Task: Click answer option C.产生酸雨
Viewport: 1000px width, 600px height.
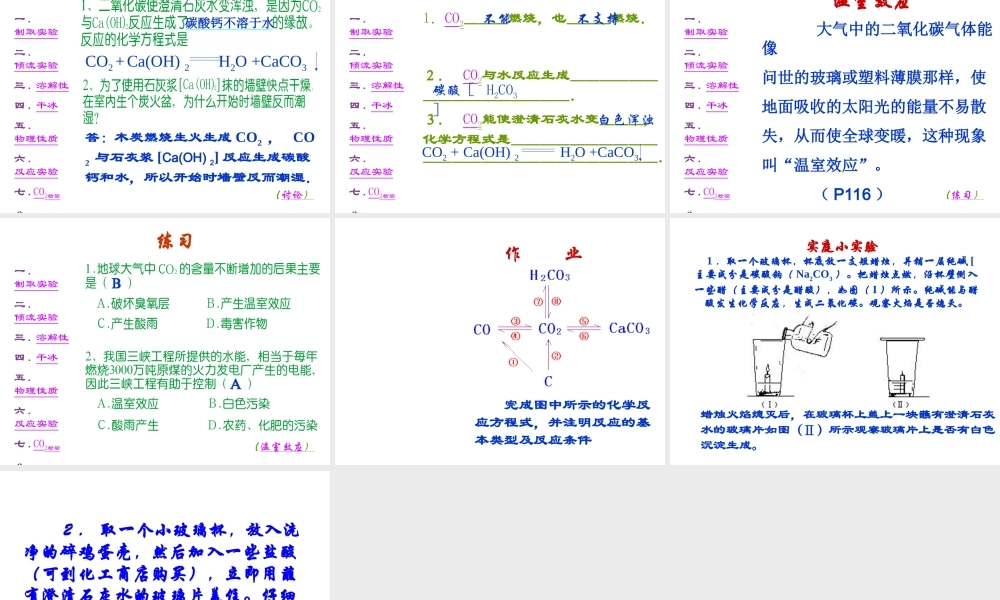Action: [x=128, y=323]
